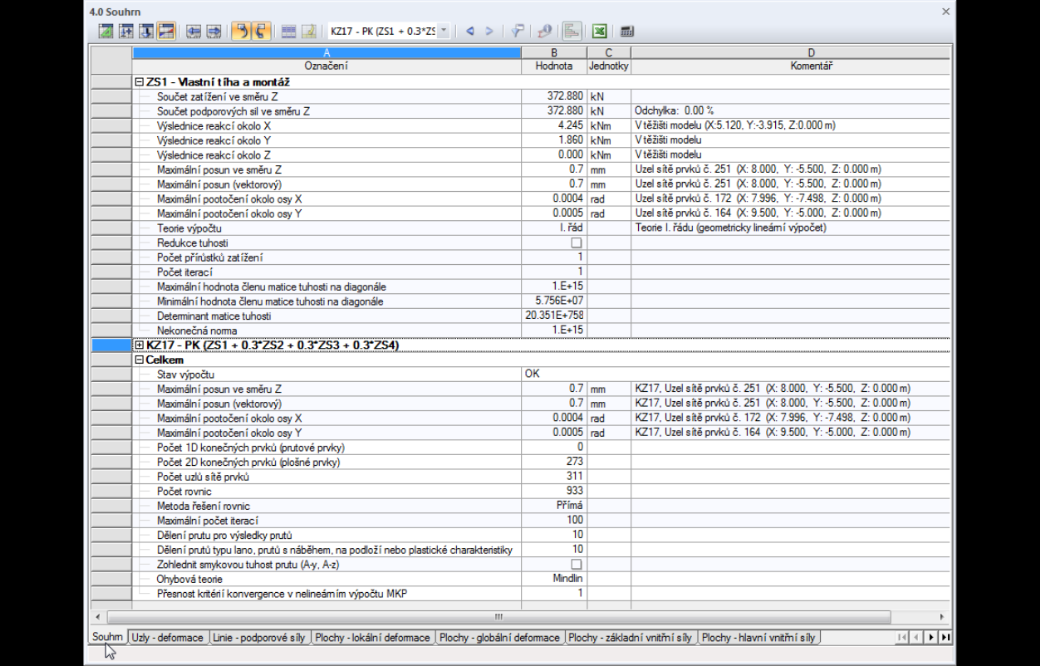The image size is (1040, 666).
Task: Export table to Excel icon
Action: point(600,31)
